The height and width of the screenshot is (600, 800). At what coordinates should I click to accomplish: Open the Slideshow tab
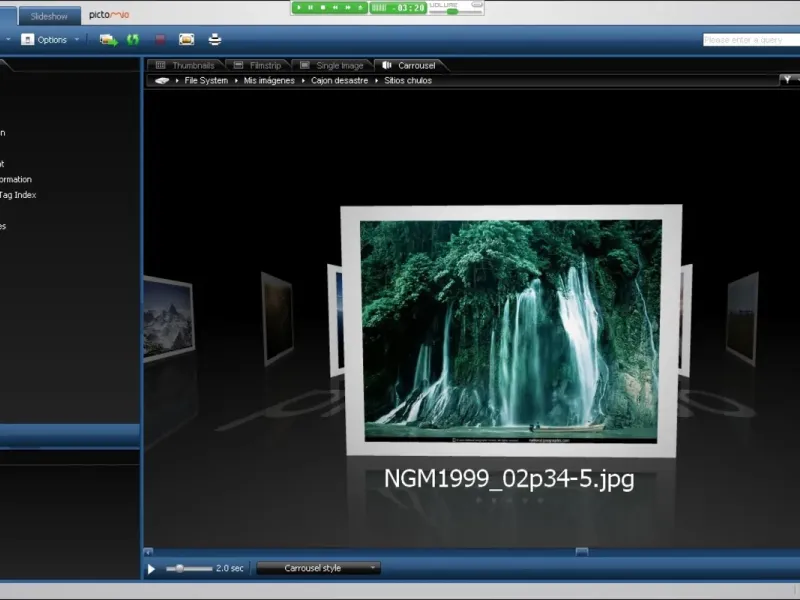click(x=49, y=16)
